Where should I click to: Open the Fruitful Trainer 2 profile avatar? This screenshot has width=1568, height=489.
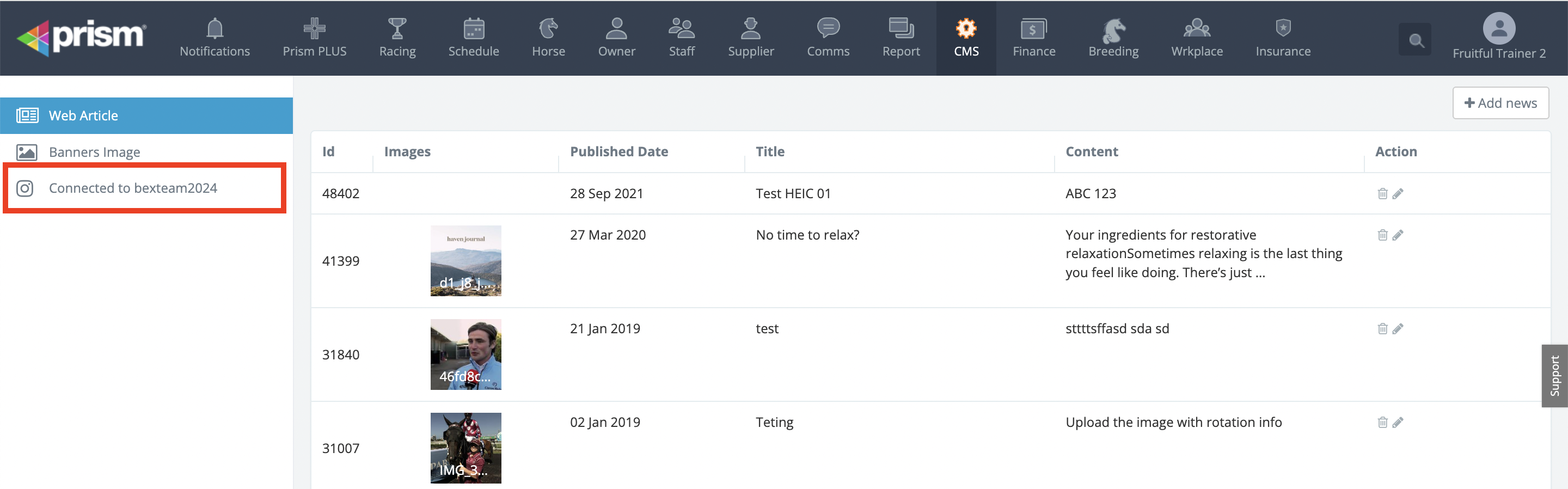[x=1498, y=29]
